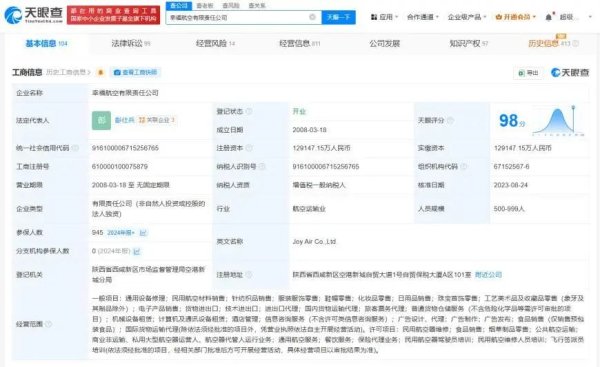Open the 经营风险 tab

215,44
